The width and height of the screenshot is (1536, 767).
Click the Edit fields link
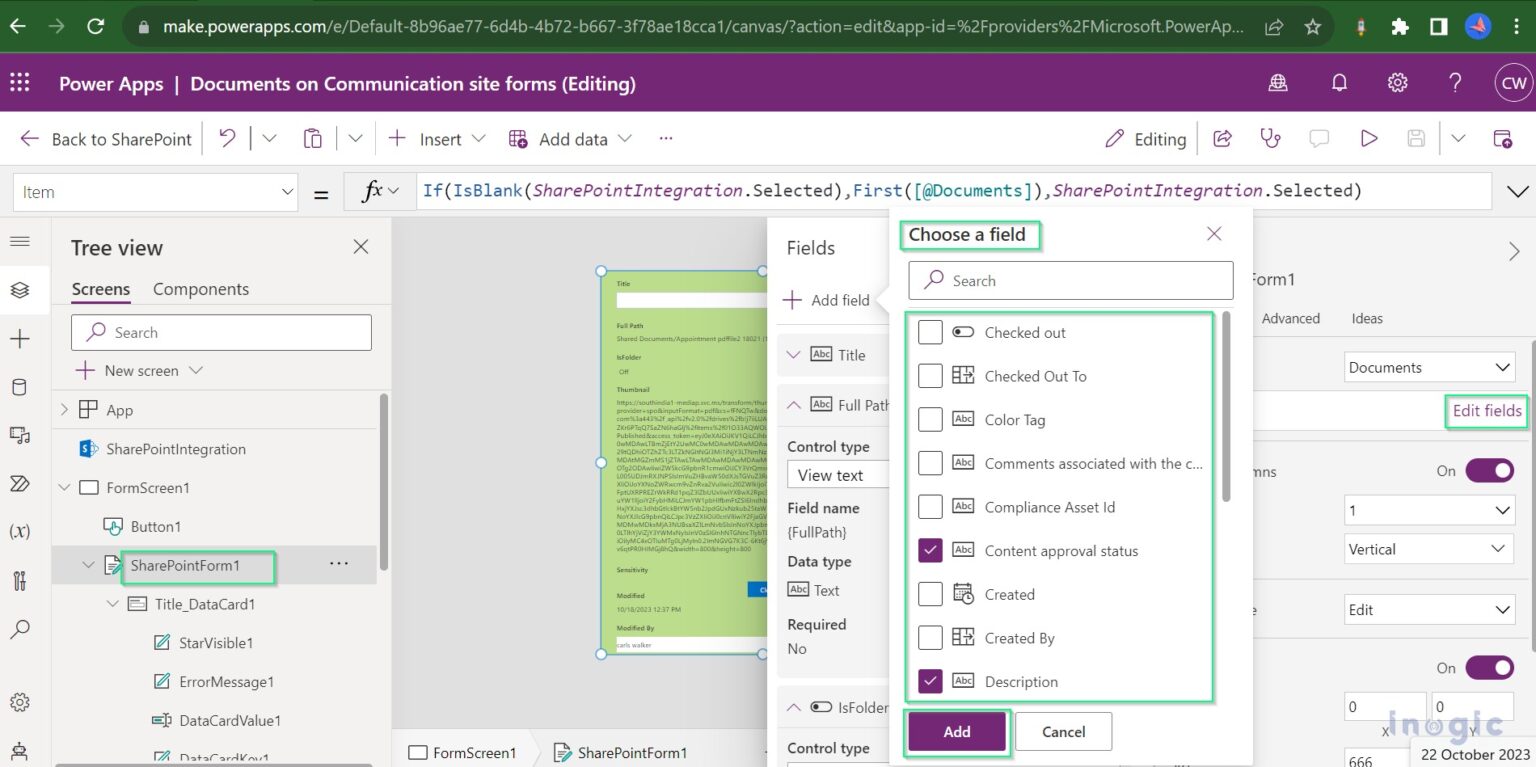pos(1486,411)
